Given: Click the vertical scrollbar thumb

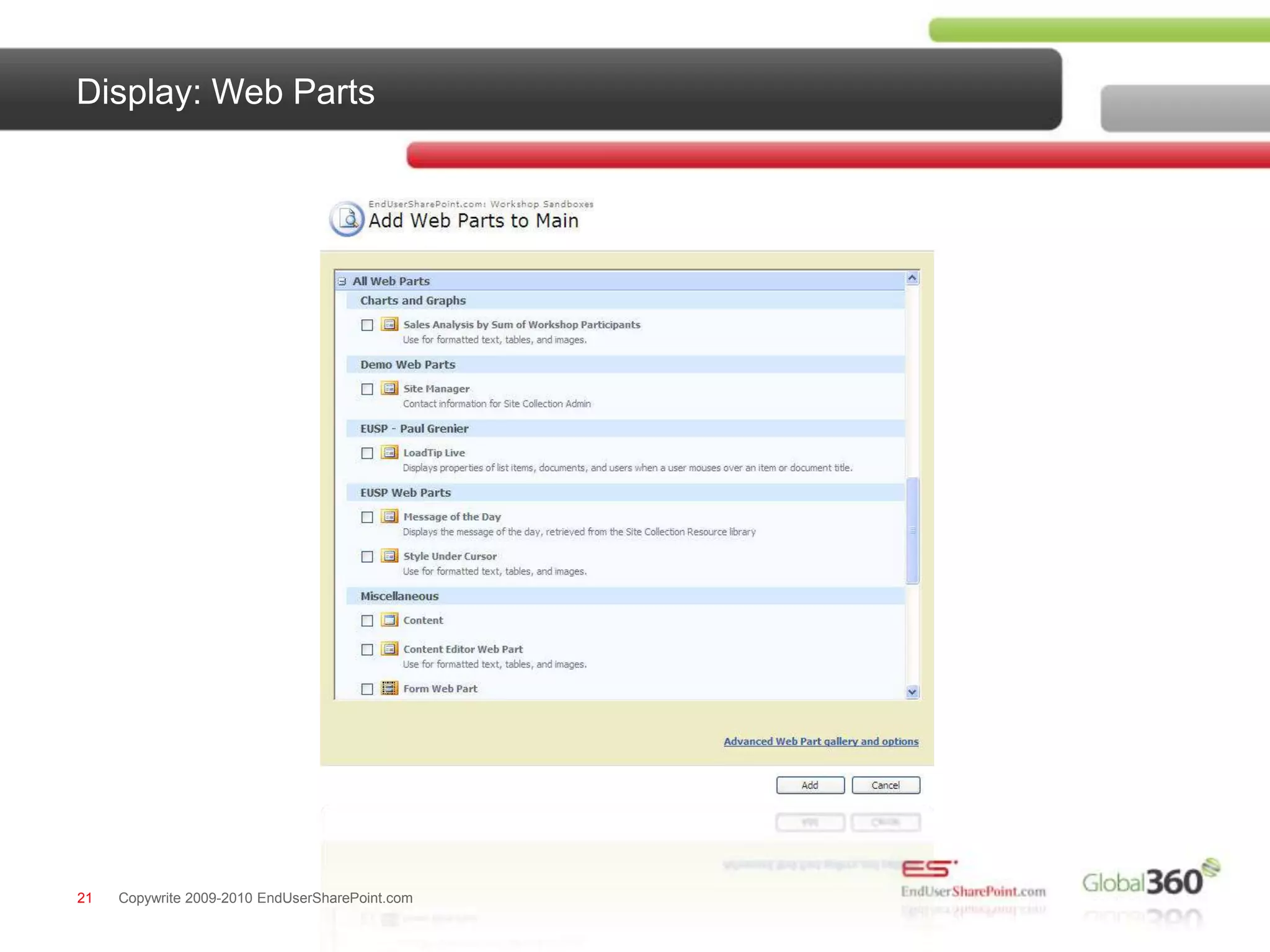Looking at the screenshot, I should (912, 531).
